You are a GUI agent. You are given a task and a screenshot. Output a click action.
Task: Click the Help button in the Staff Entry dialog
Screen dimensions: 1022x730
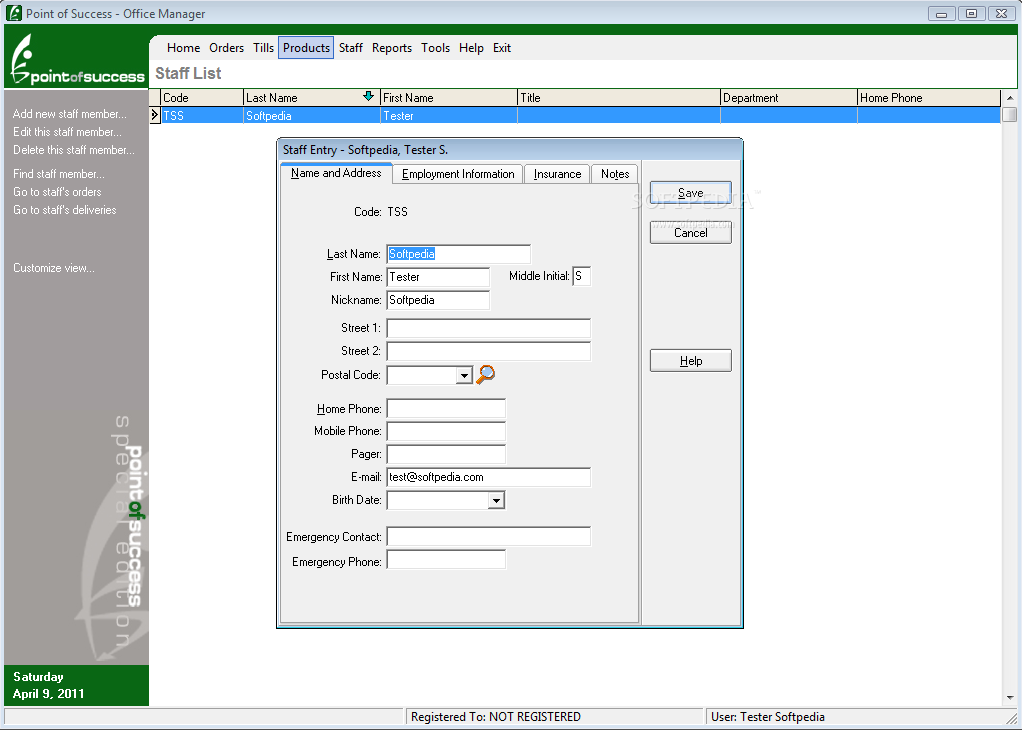click(690, 360)
